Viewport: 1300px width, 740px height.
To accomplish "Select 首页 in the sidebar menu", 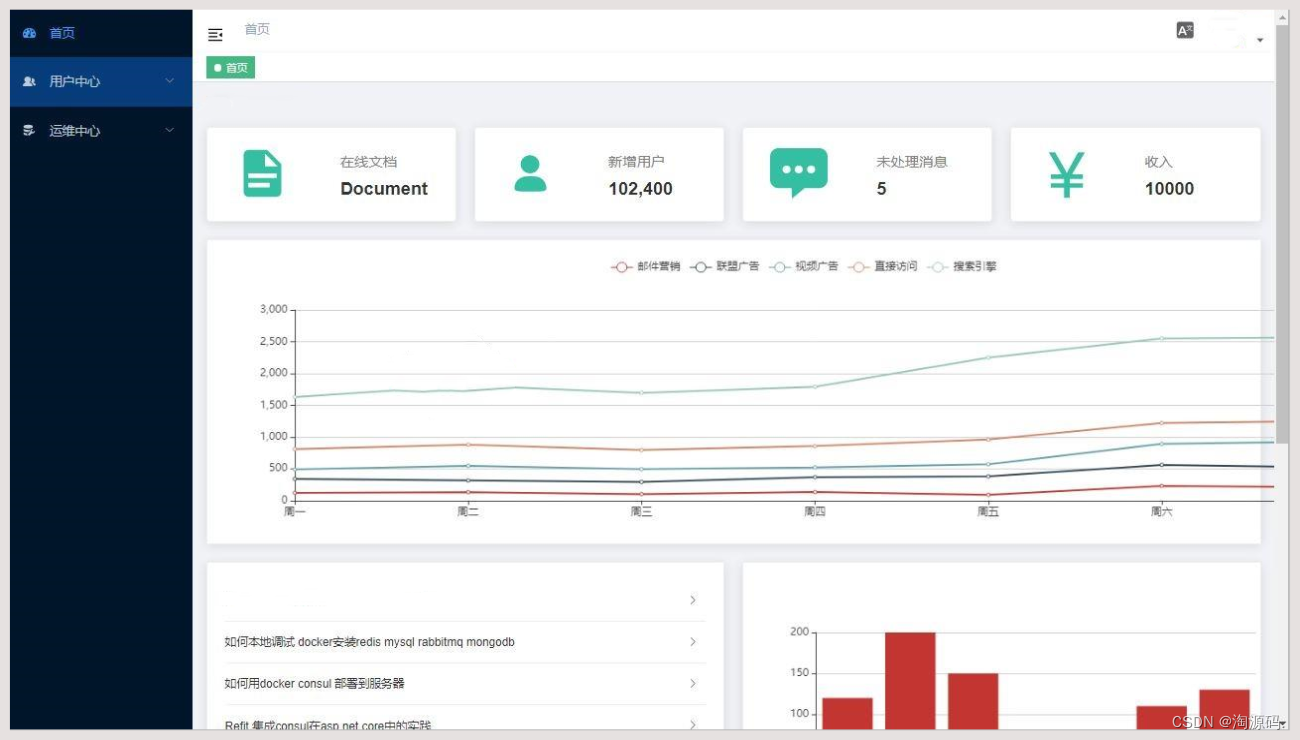I will (x=101, y=33).
